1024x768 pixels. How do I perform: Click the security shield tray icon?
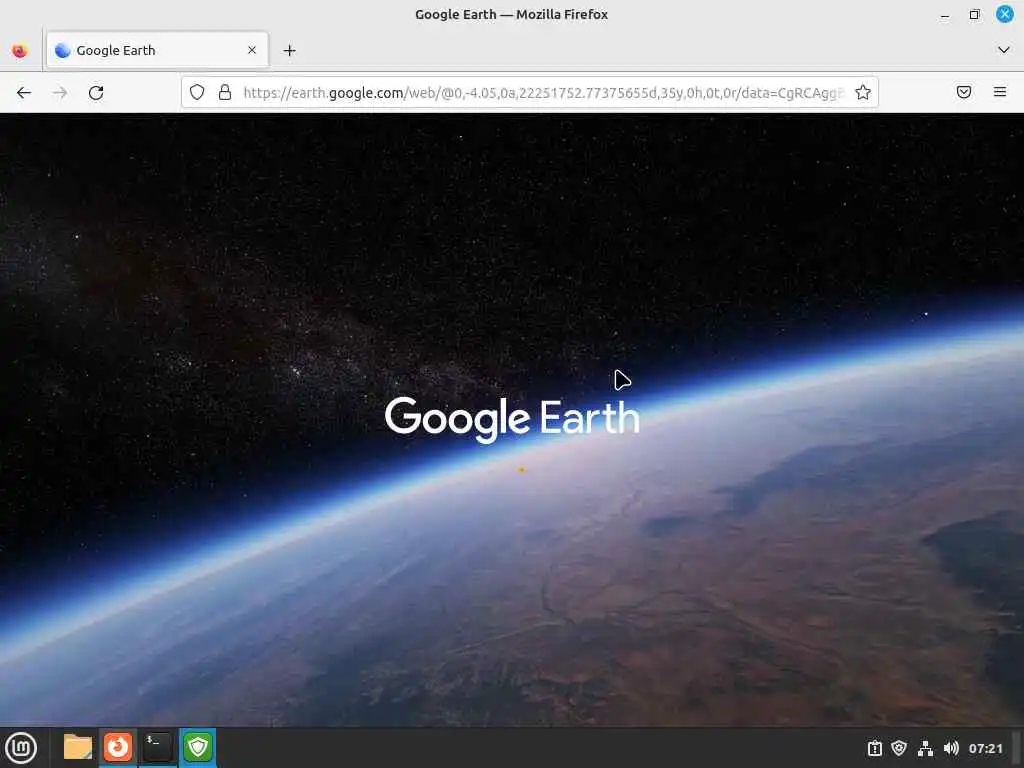pyautogui.click(x=899, y=748)
